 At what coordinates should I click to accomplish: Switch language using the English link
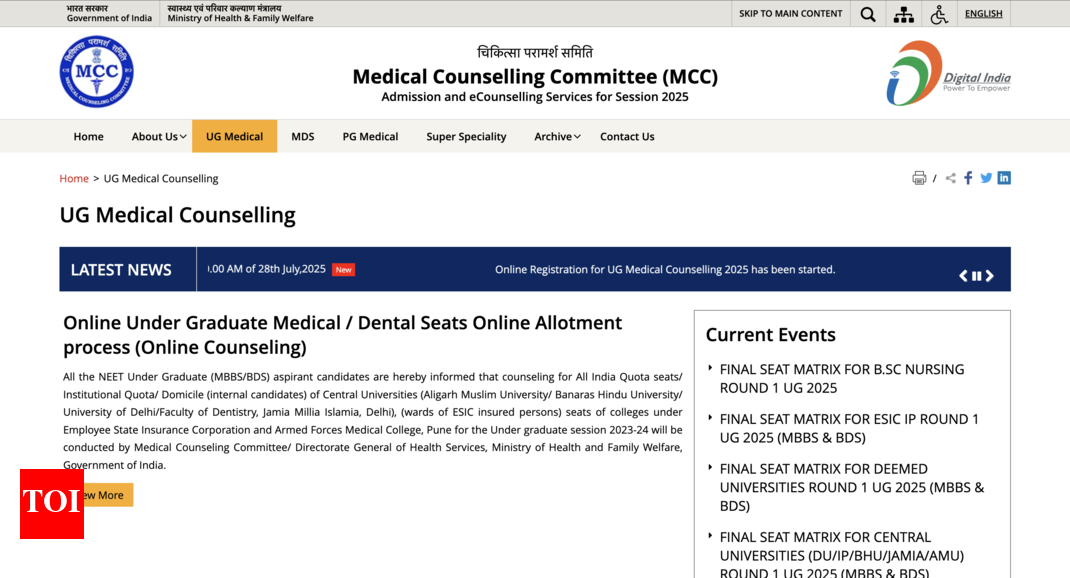(x=983, y=13)
